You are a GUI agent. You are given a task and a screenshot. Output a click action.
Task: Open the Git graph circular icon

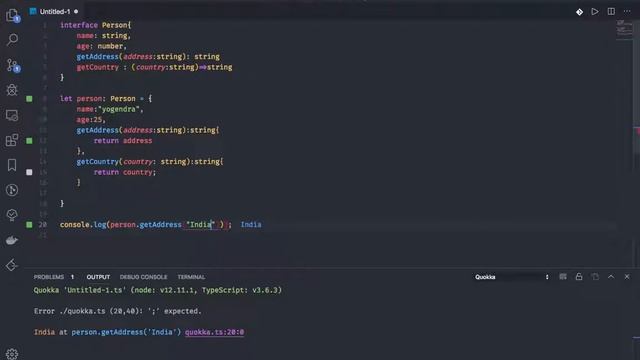12,190
